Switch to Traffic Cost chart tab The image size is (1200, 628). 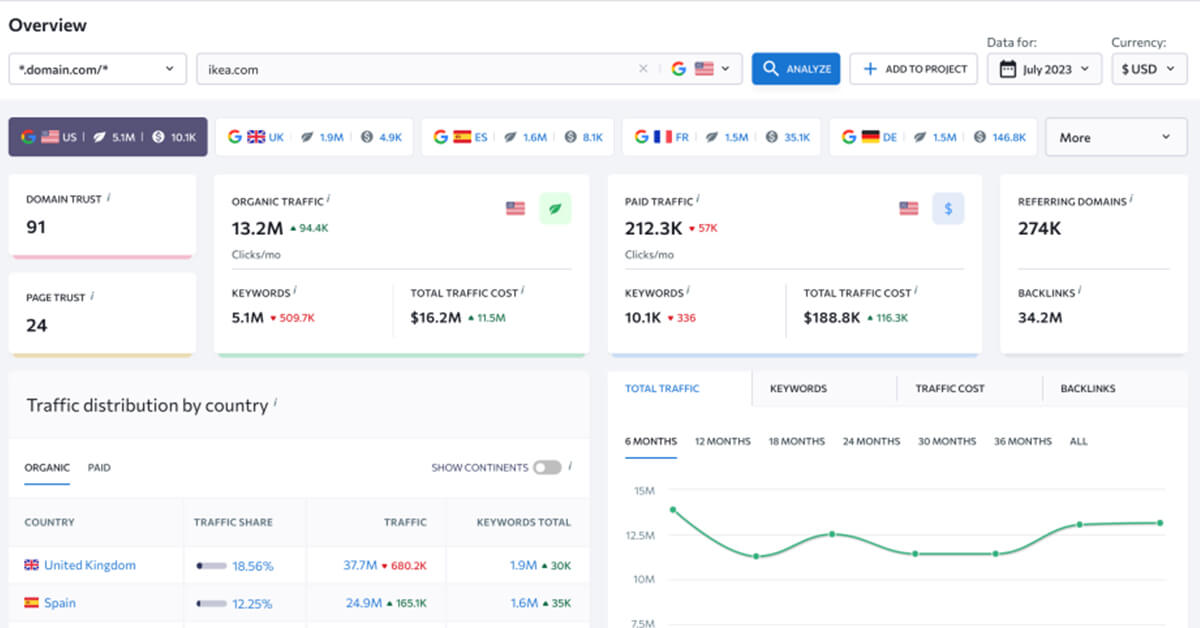click(950, 388)
